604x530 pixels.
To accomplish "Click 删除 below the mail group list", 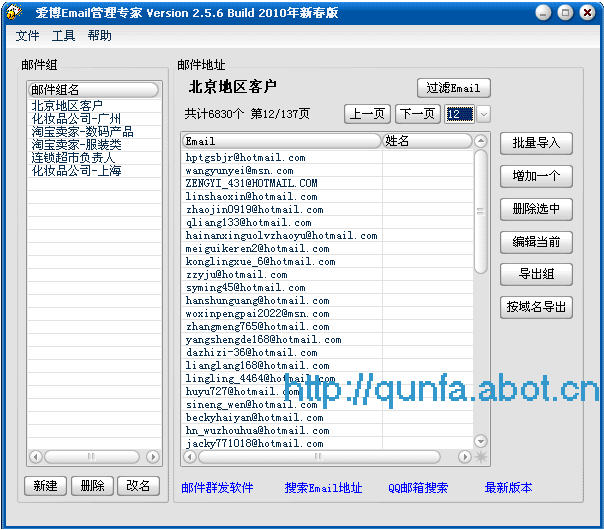I will [92, 486].
